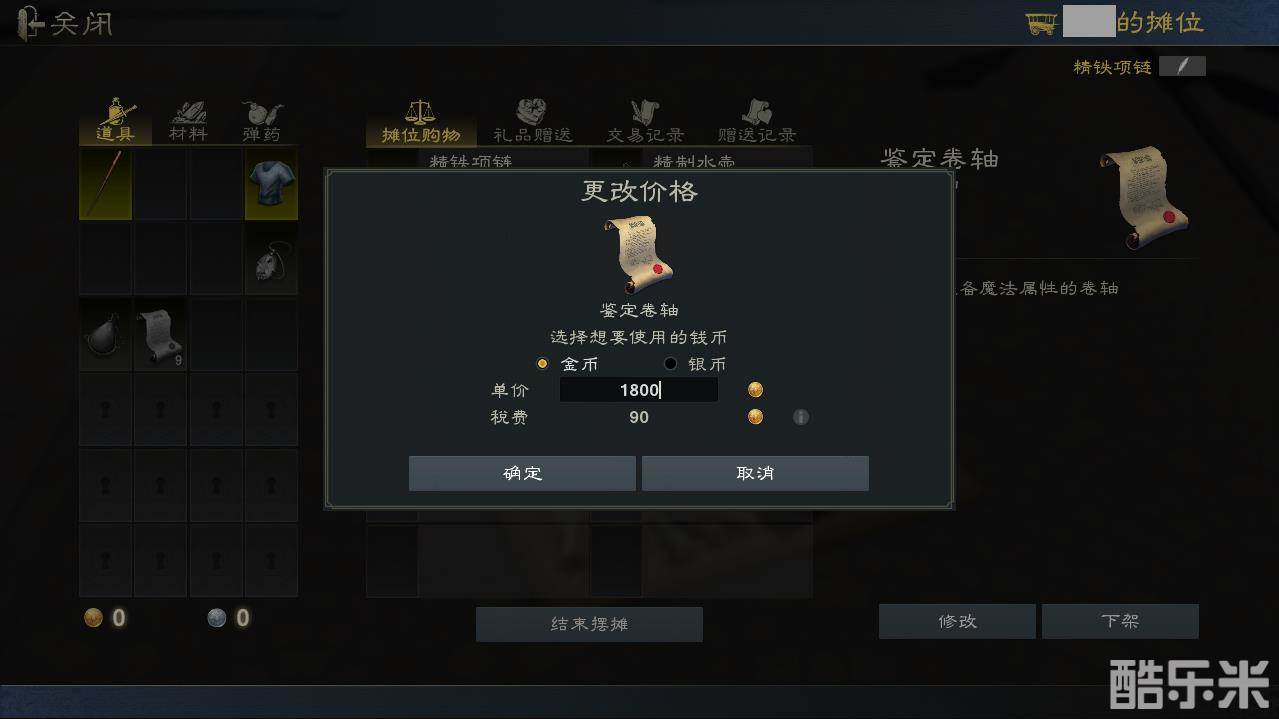The width and height of the screenshot is (1279, 719).
Task: Open the 礼品赠送 gift tab
Action: click(532, 121)
